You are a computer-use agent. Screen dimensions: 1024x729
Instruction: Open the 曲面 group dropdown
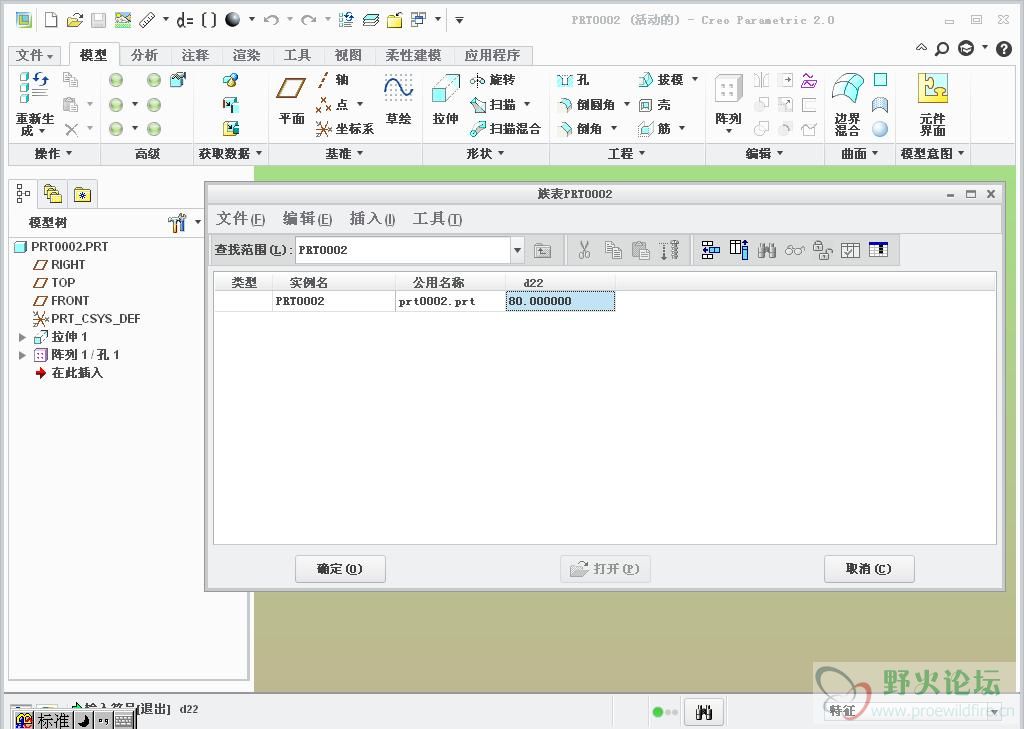859,154
